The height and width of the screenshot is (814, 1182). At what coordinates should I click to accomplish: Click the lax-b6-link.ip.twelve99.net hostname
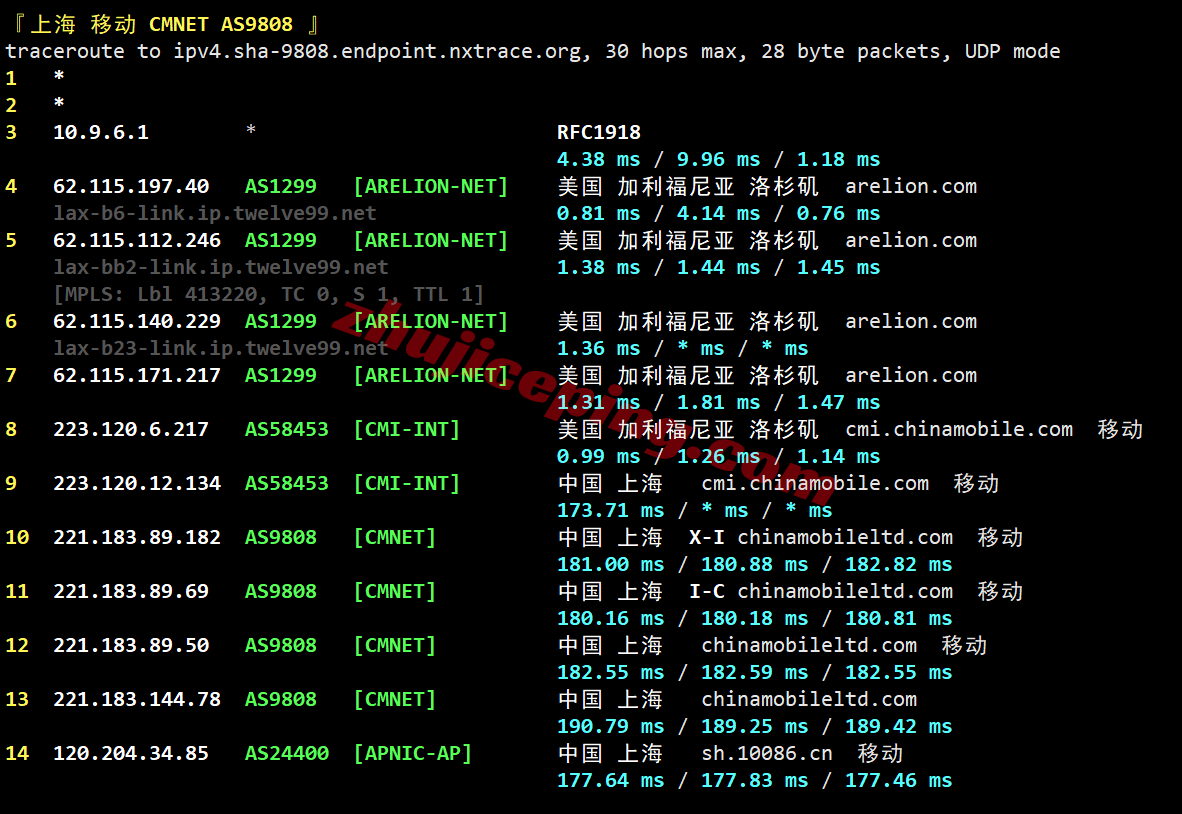215,213
